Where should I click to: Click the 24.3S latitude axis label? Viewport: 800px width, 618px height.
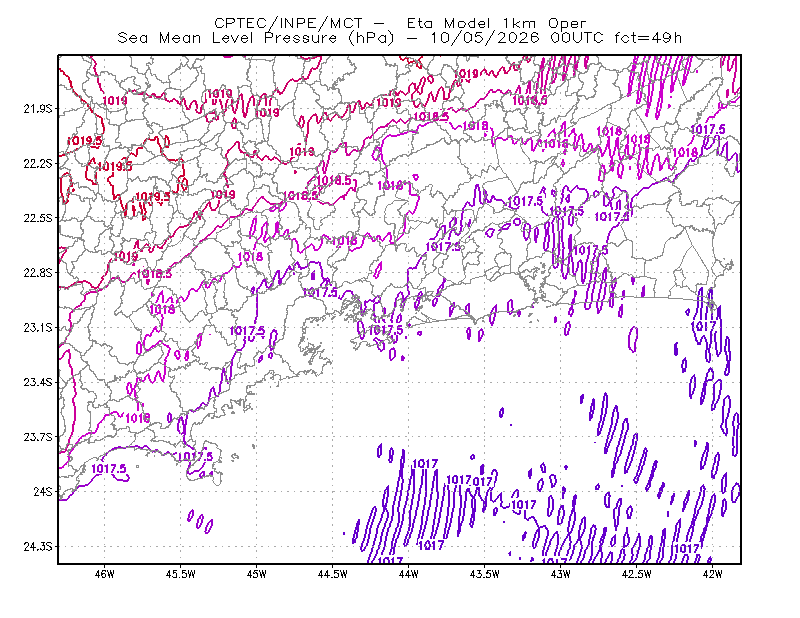click(x=38, y=547)
